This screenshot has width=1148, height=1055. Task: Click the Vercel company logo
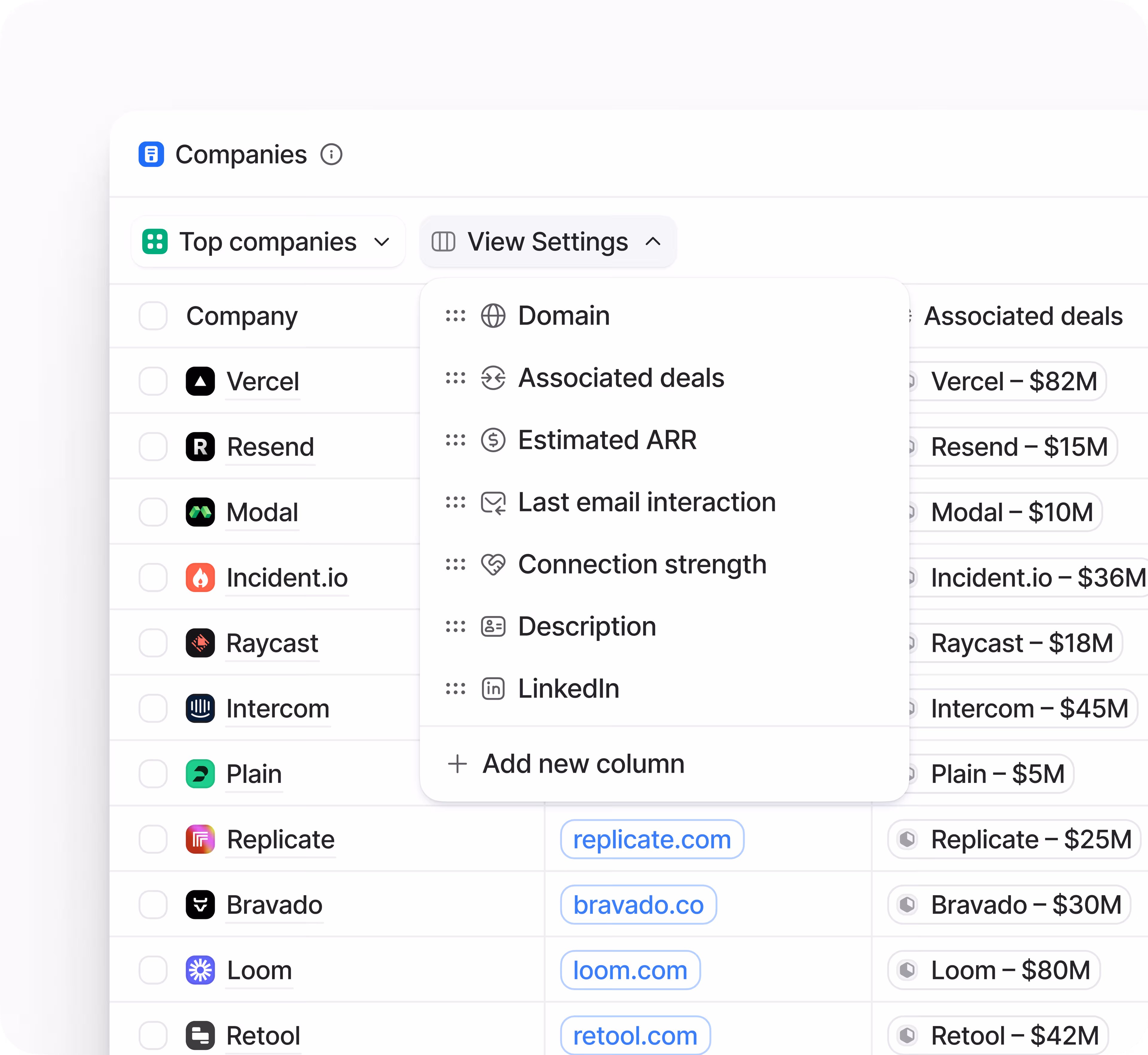point(200,381)
